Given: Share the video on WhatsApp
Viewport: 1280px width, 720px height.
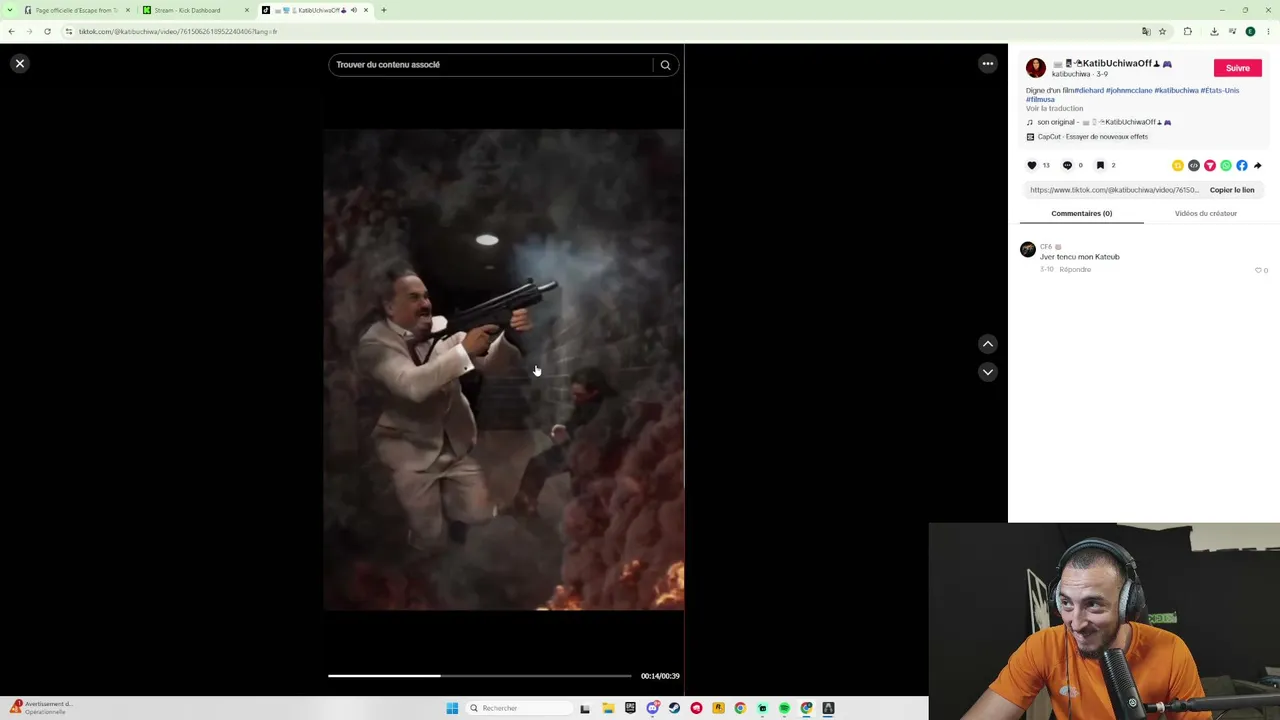Looking at the screenshot, I should pyautogui.click(x=1226, y=166).
